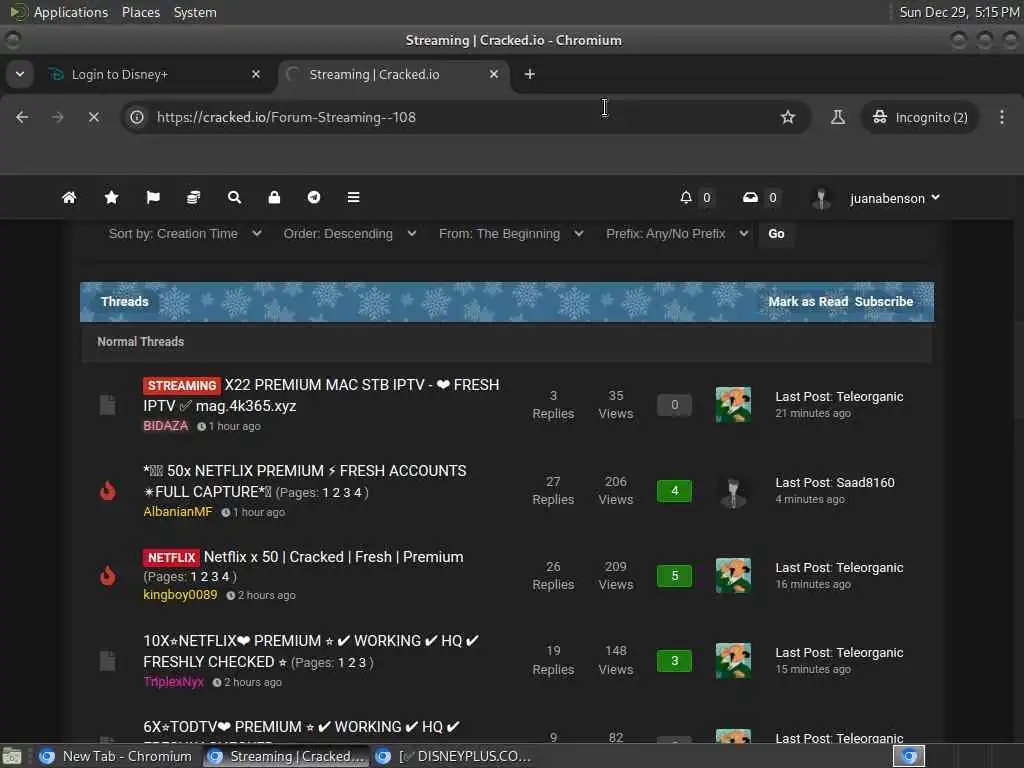Expand the juanabenson user menu

click(895, 198)
